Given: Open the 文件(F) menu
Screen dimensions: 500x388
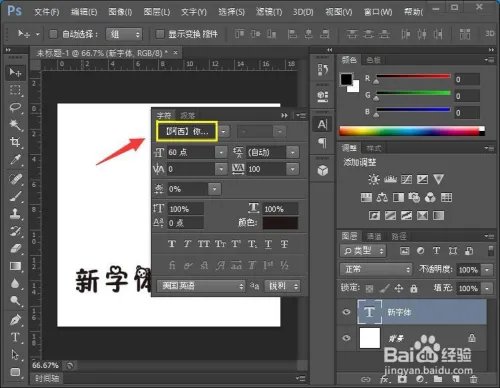Looking at the screenshot, I should tap(47, 12).
